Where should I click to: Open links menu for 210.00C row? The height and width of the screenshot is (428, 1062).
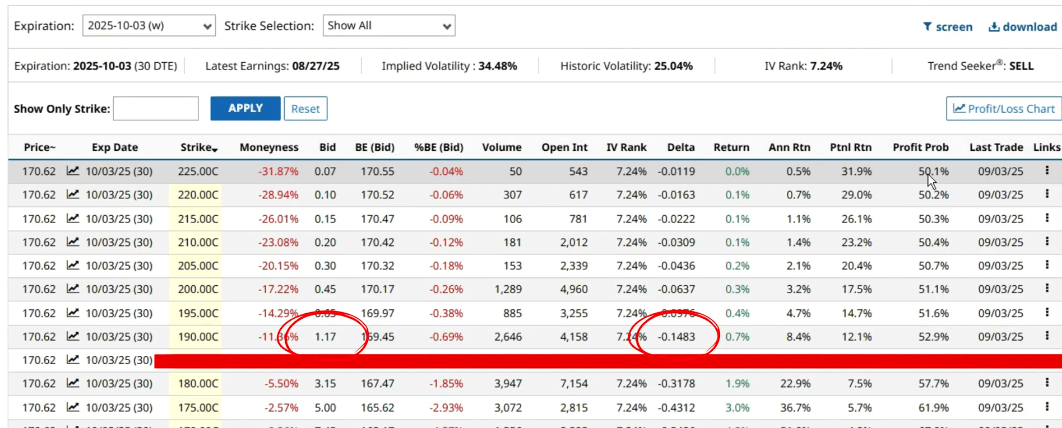pos(1047,242)
